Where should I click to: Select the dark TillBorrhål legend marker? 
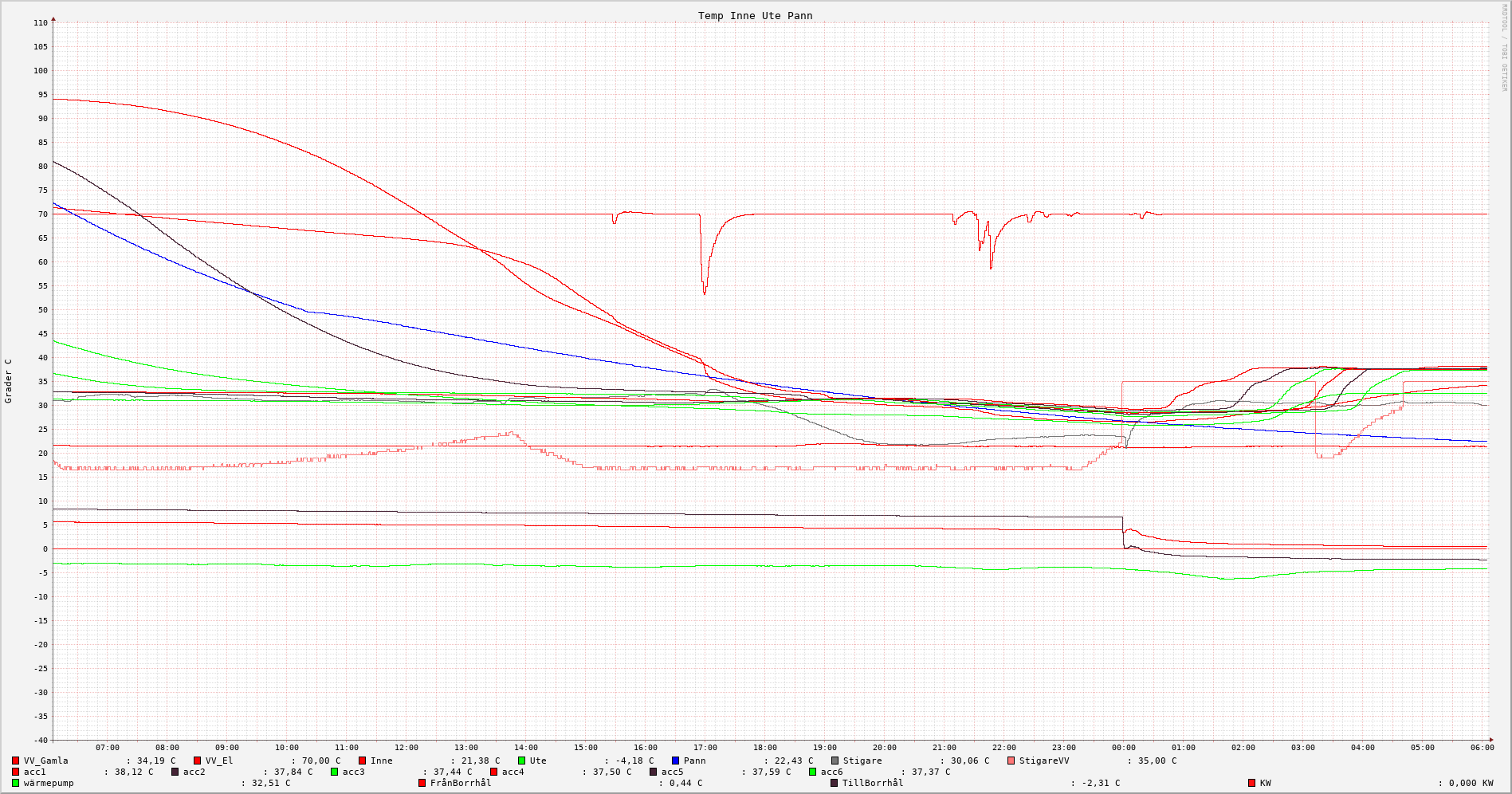tap(835, 783)
